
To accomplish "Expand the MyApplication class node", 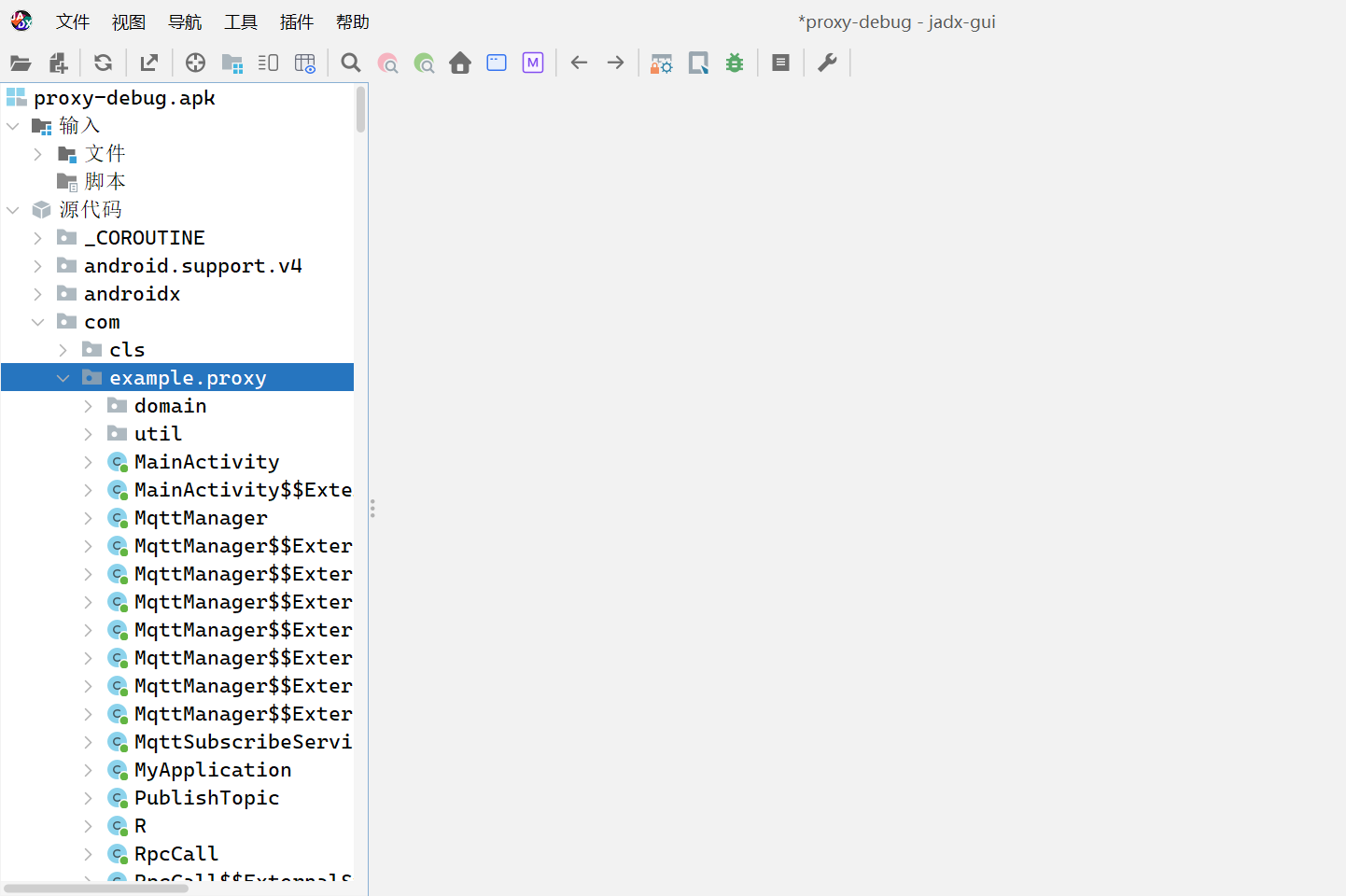I will point(89,770).
